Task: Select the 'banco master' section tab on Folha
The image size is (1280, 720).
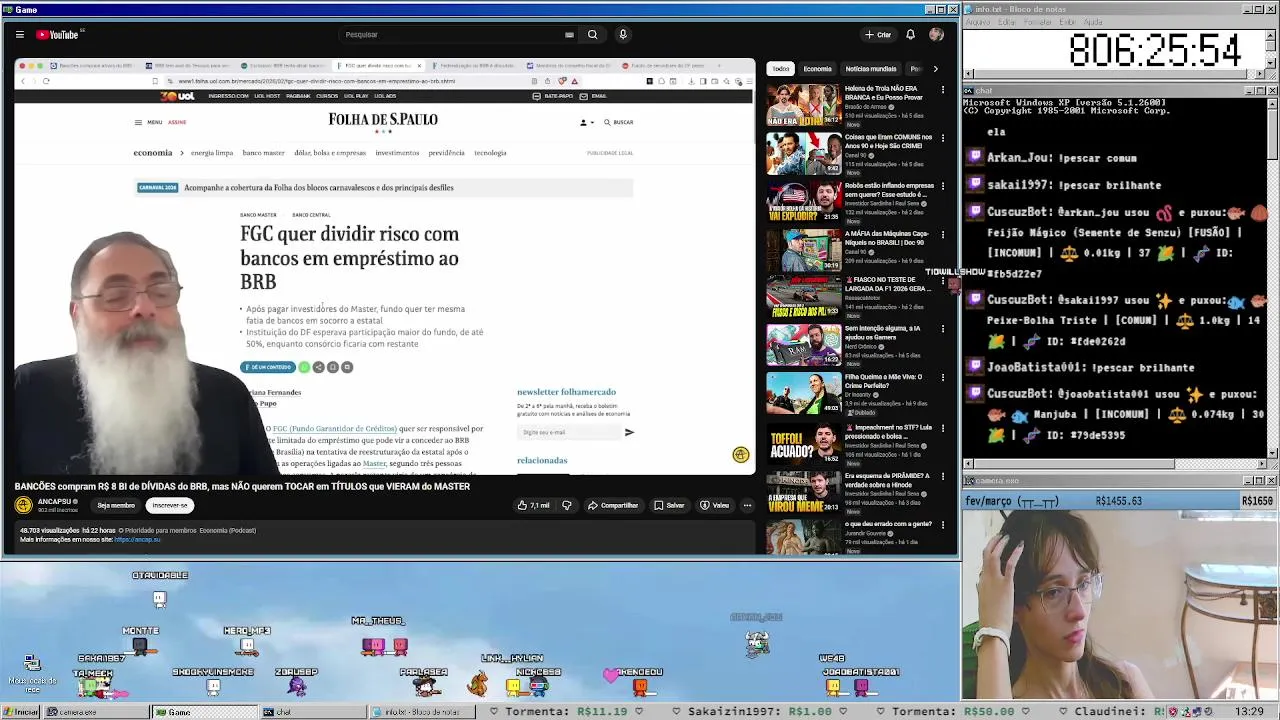Action: click(x=264, y=153)
